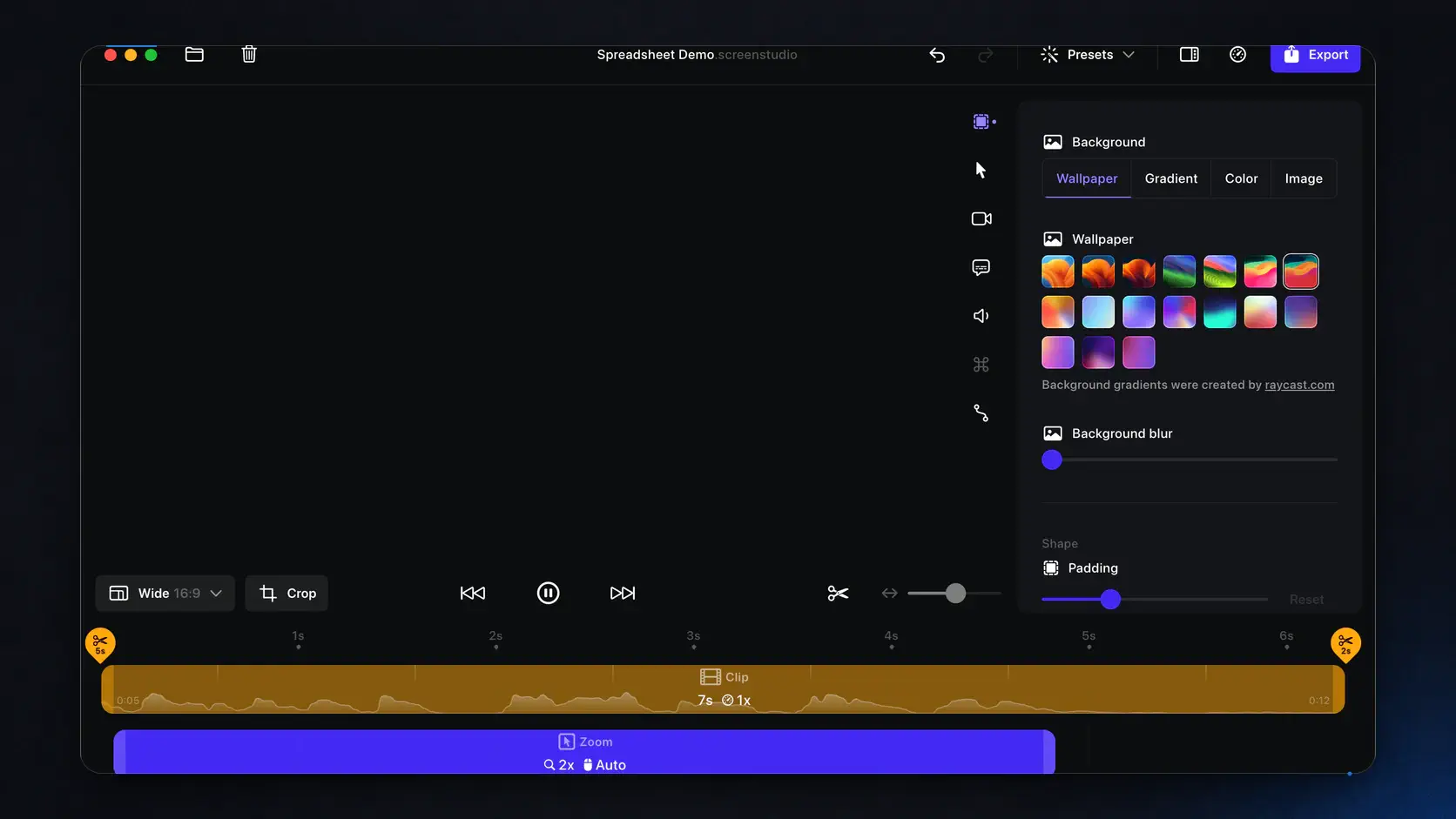Adjust the Background blur slider handle
Screen dimensions: 1456x819
coord(1052,460)
